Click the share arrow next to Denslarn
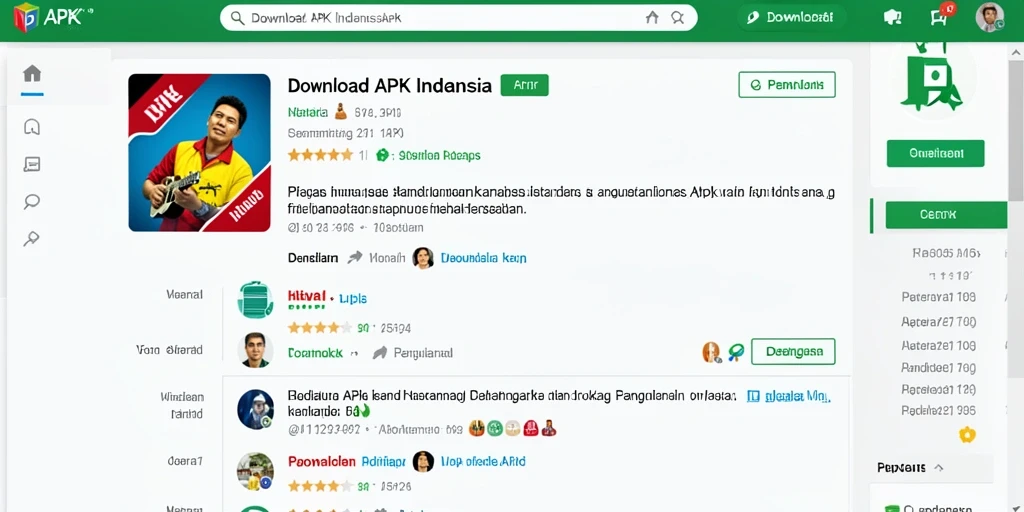The height and width of the screenshot is (512, 1024). [355, 257]
